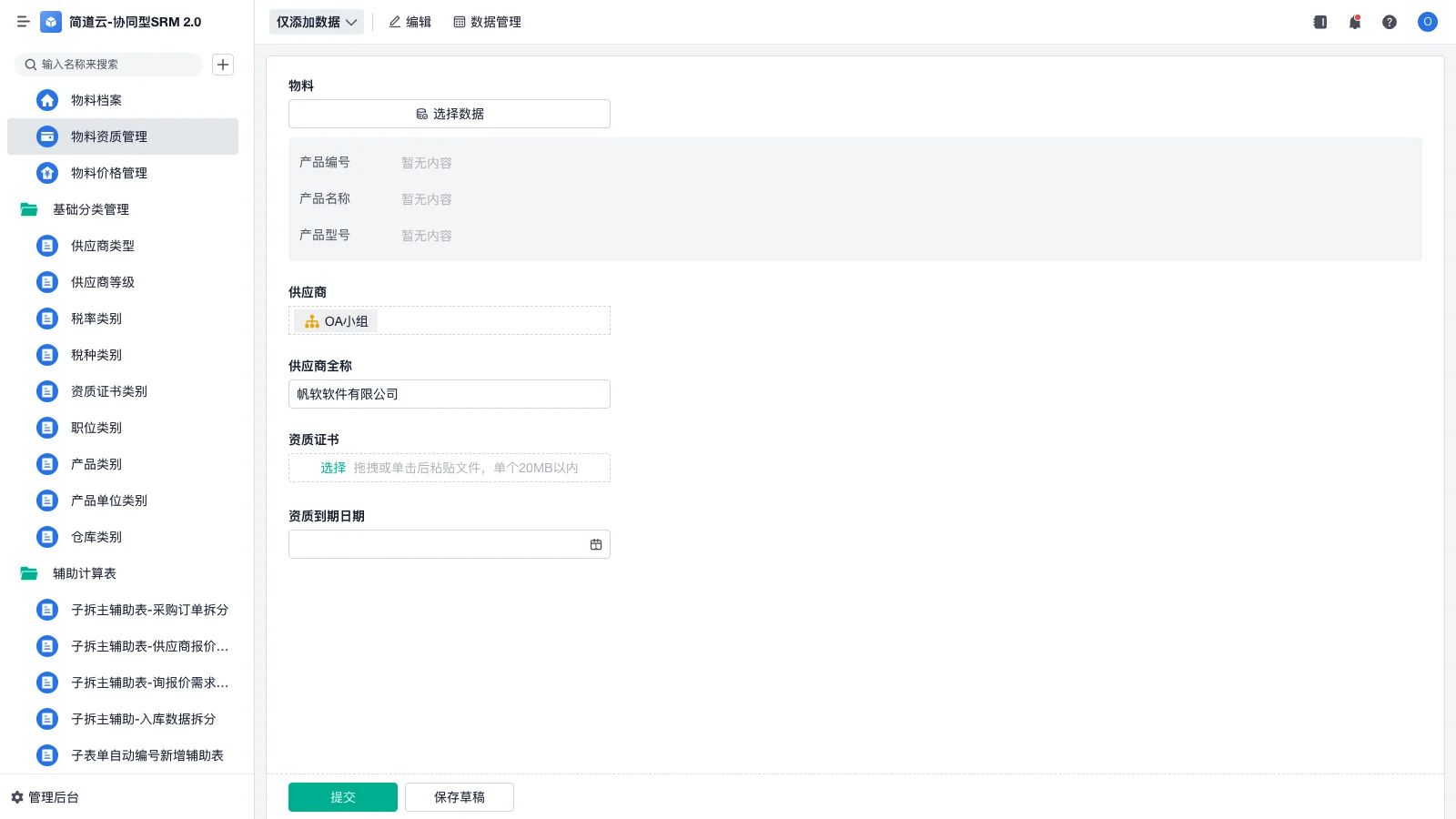Open the 产品类别 form

point(123,464)
